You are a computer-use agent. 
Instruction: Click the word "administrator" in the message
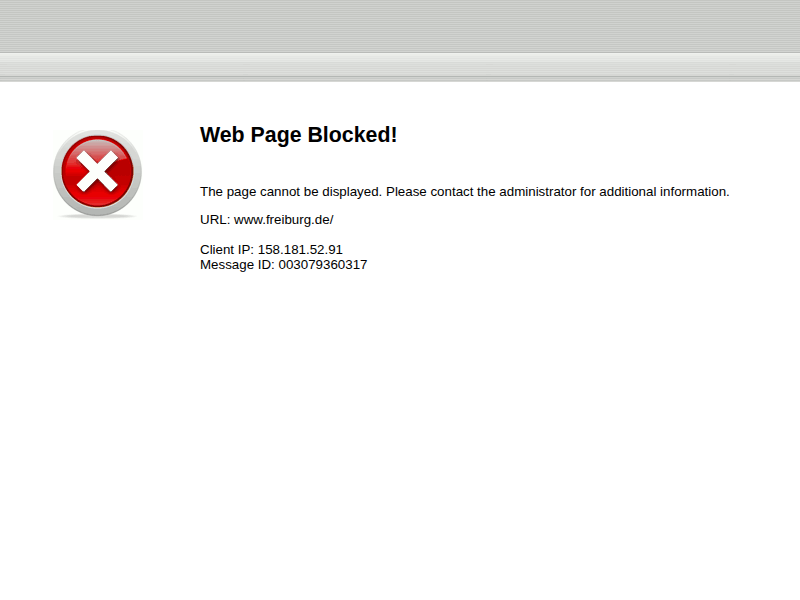point(538,192)
